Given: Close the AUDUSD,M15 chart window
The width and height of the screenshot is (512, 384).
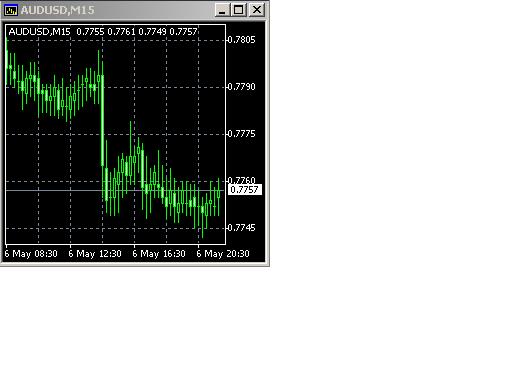Looking at the screenshot, I should tap(257, 10).
